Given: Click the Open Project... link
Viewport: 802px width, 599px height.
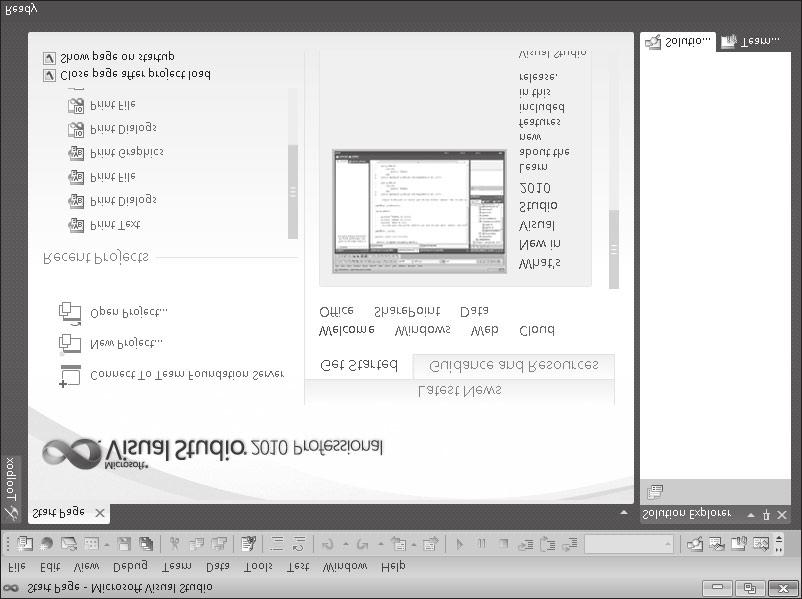Looking at the screenshot, I should 129,312.
